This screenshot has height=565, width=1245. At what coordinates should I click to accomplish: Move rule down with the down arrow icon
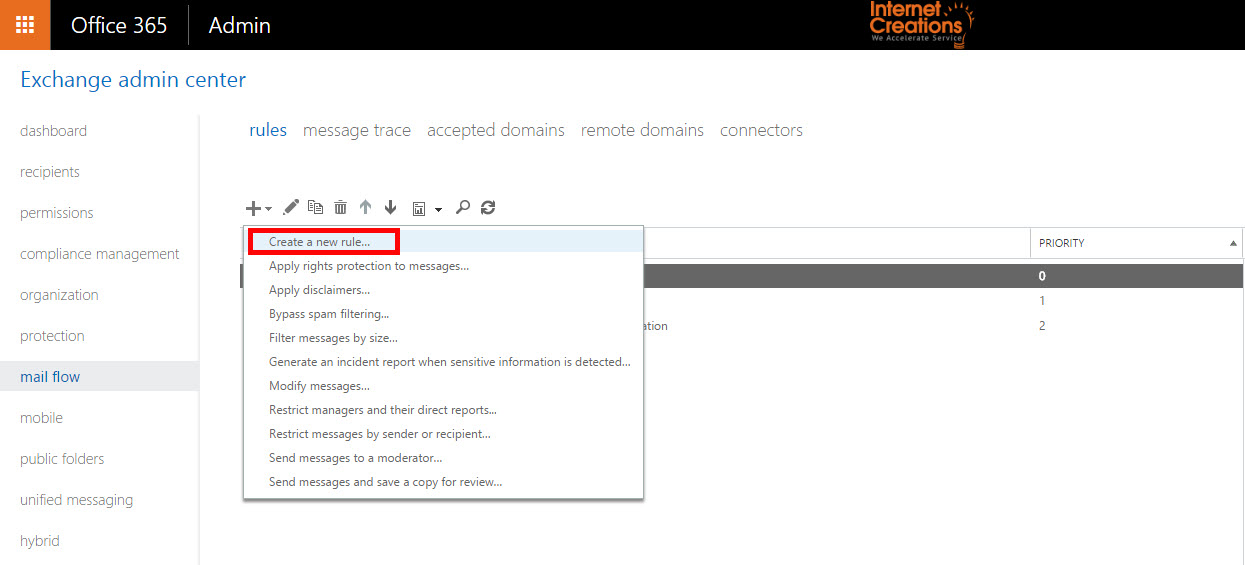tap(390, 207)
